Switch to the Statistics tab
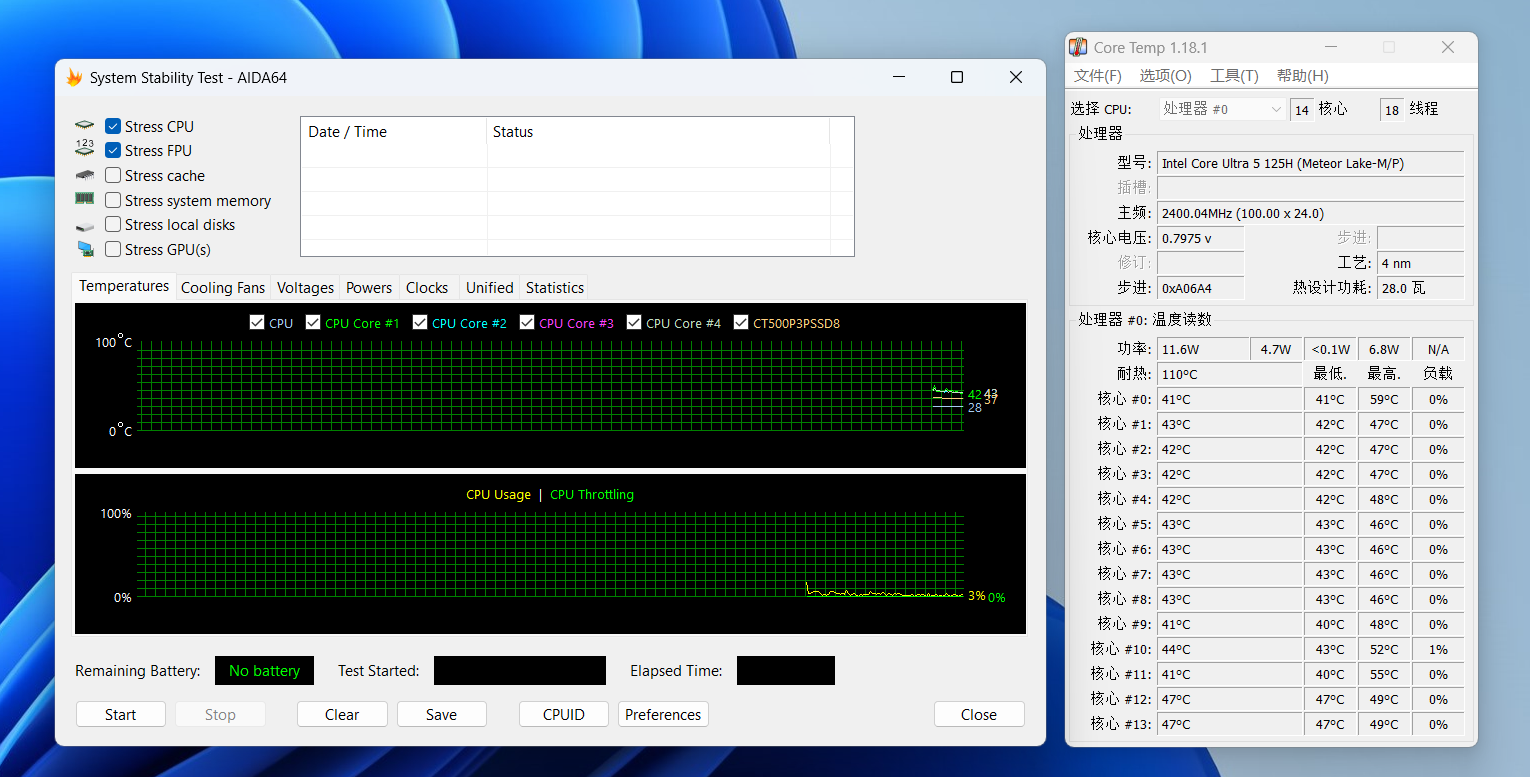Screen dimensions: 1530x777 pyautogui.click(x=555, y=287)
